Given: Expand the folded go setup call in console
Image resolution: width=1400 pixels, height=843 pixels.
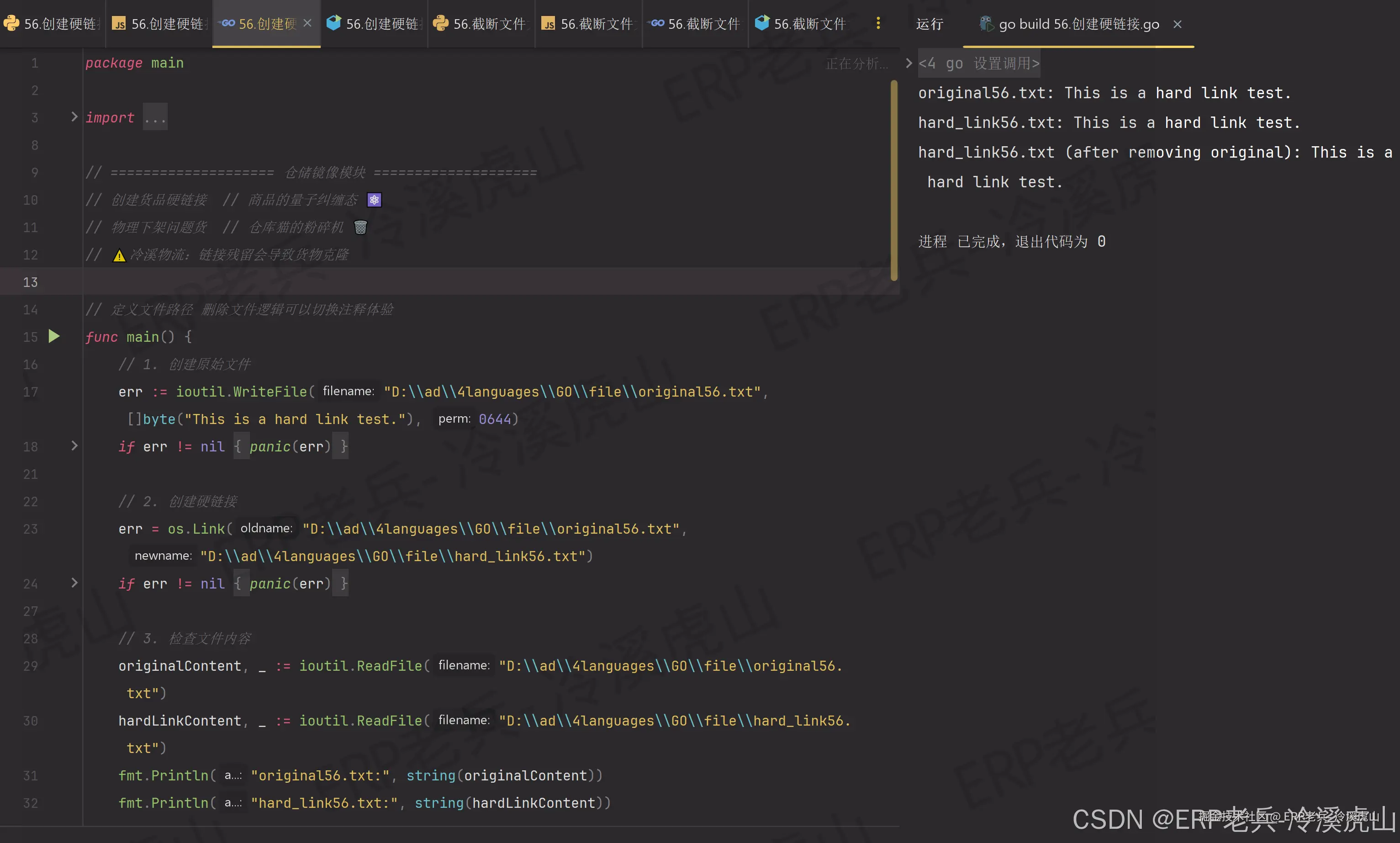Looking at the screenshot, I should point(909,63).
